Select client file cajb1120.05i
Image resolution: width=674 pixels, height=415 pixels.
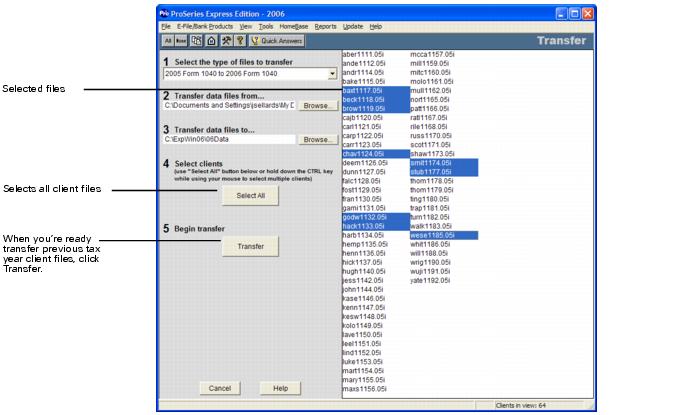pos(363,118)
